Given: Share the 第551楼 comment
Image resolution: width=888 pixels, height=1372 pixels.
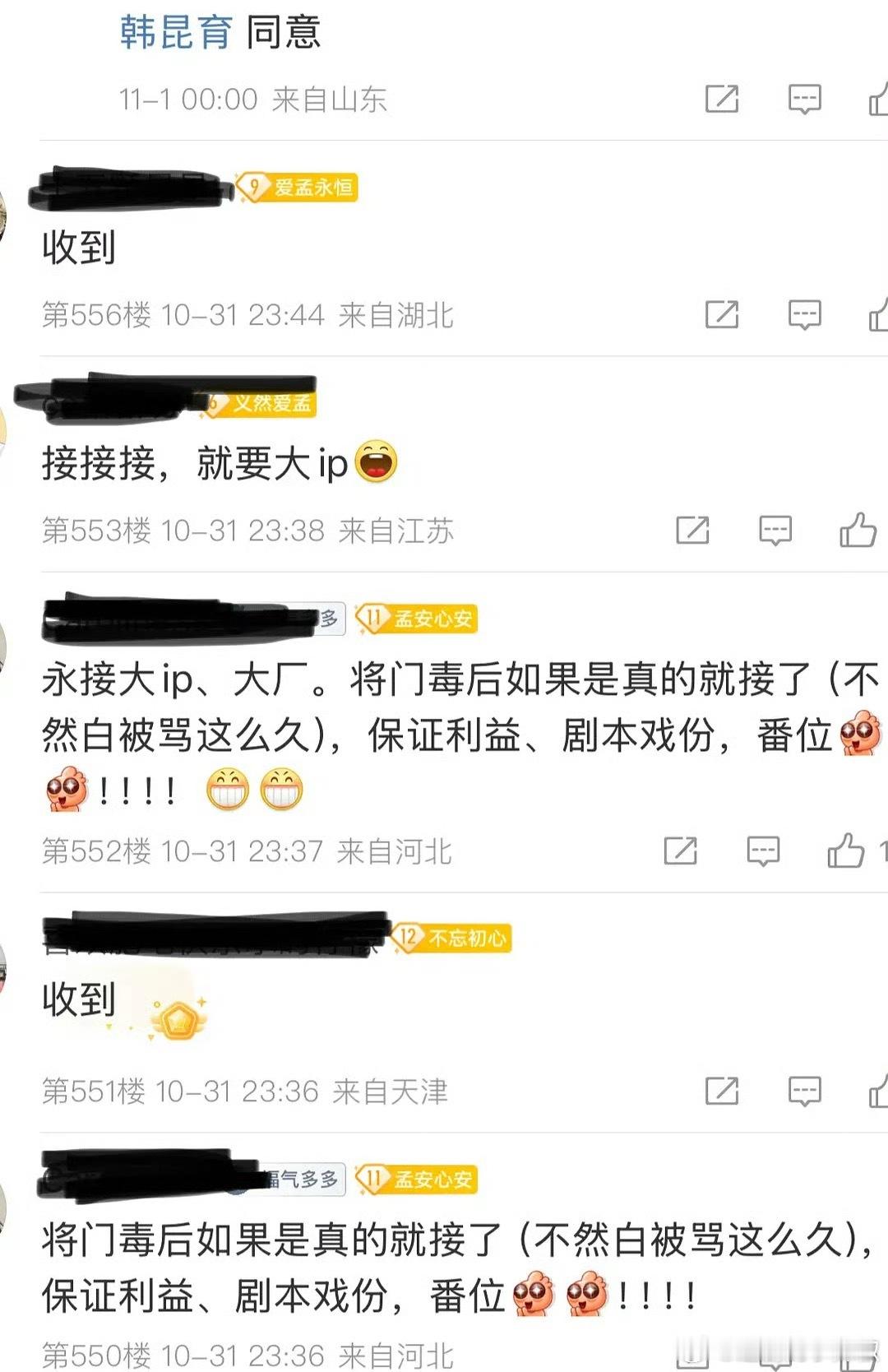Looking at the screenshot, I should [x=722, y=1091].
